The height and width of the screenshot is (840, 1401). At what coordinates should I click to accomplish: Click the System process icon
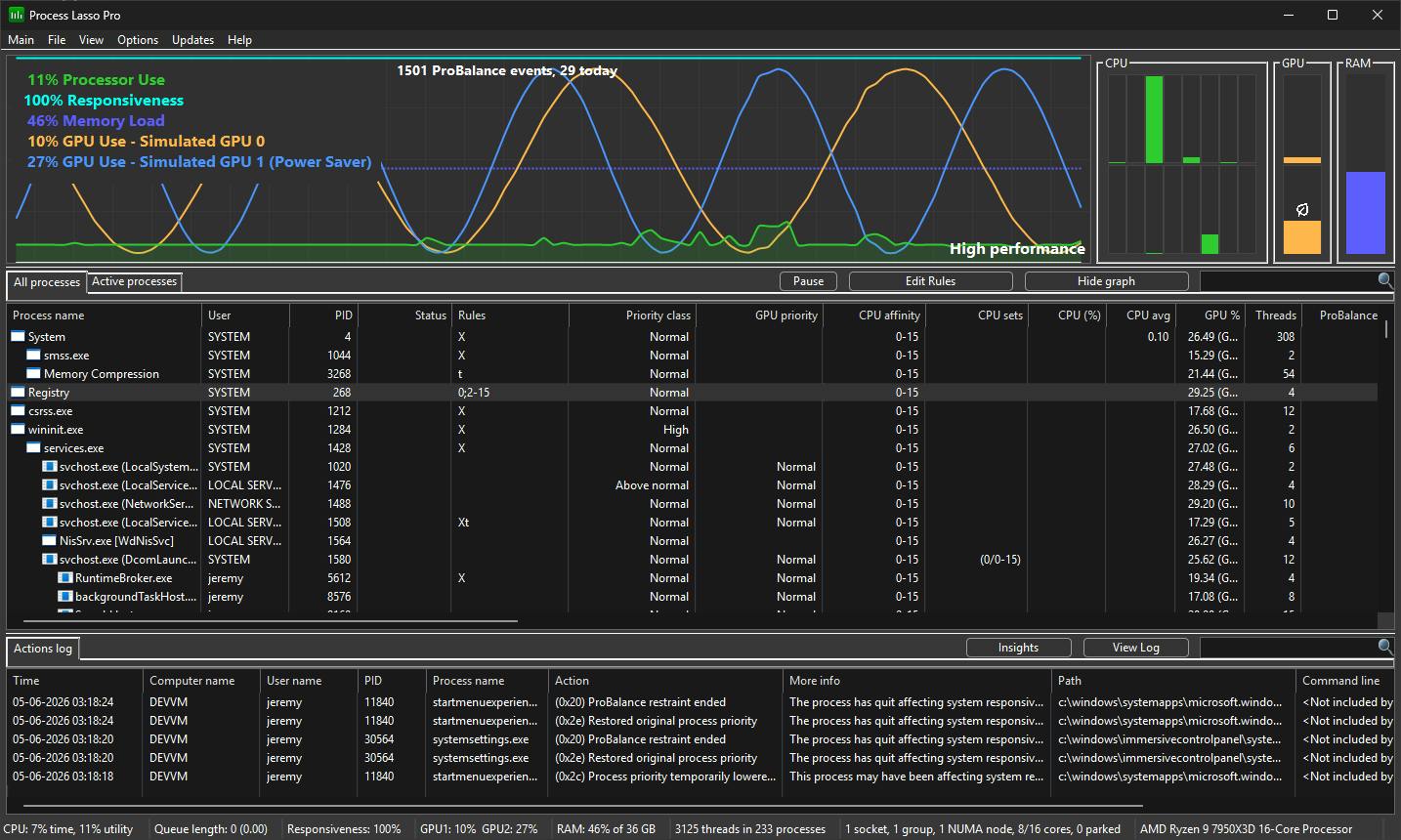click(18, 337)
